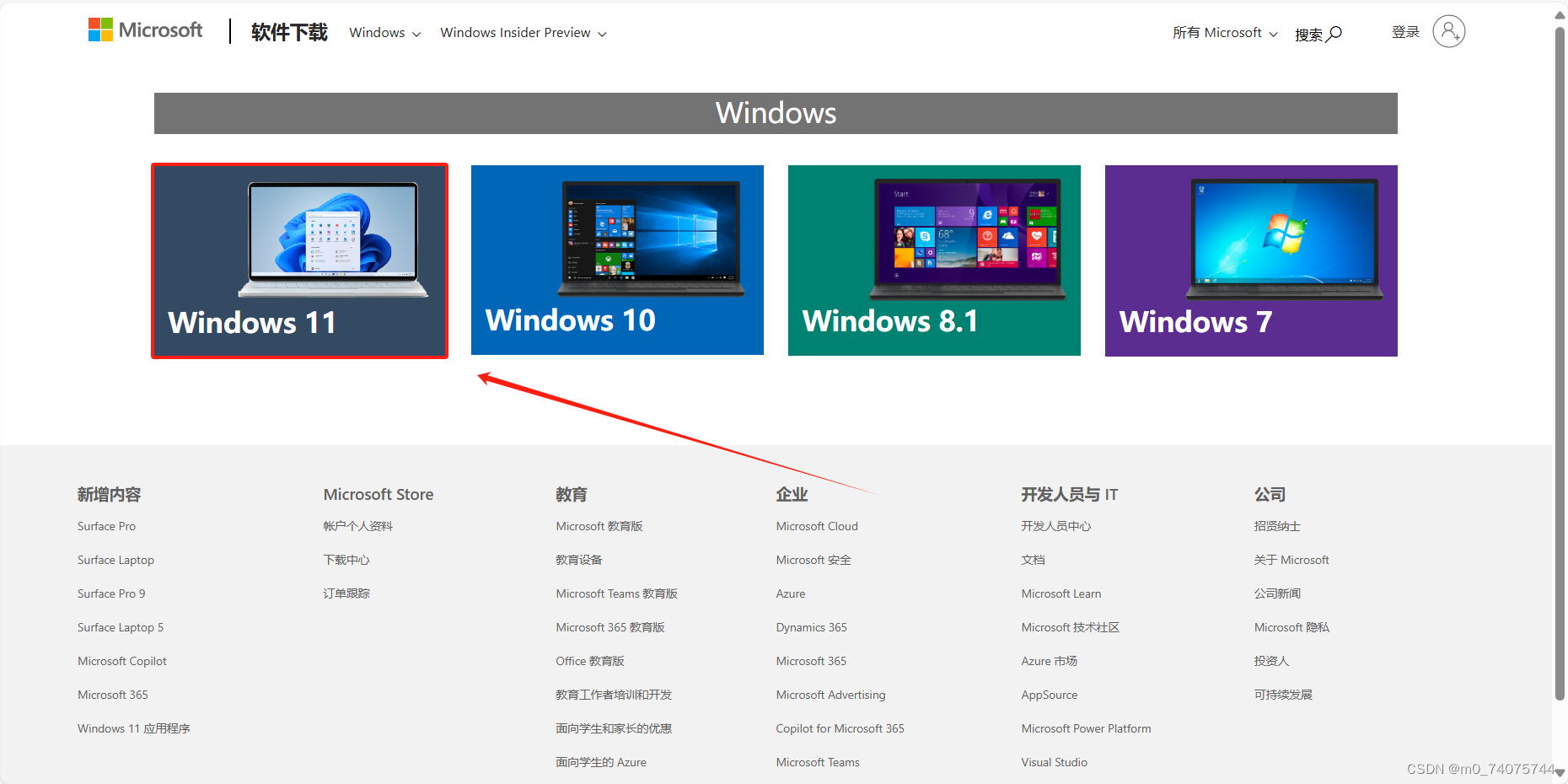Open Surface Pro link
This screenshot has height=784, width=1568.
(x=106, y=526)
